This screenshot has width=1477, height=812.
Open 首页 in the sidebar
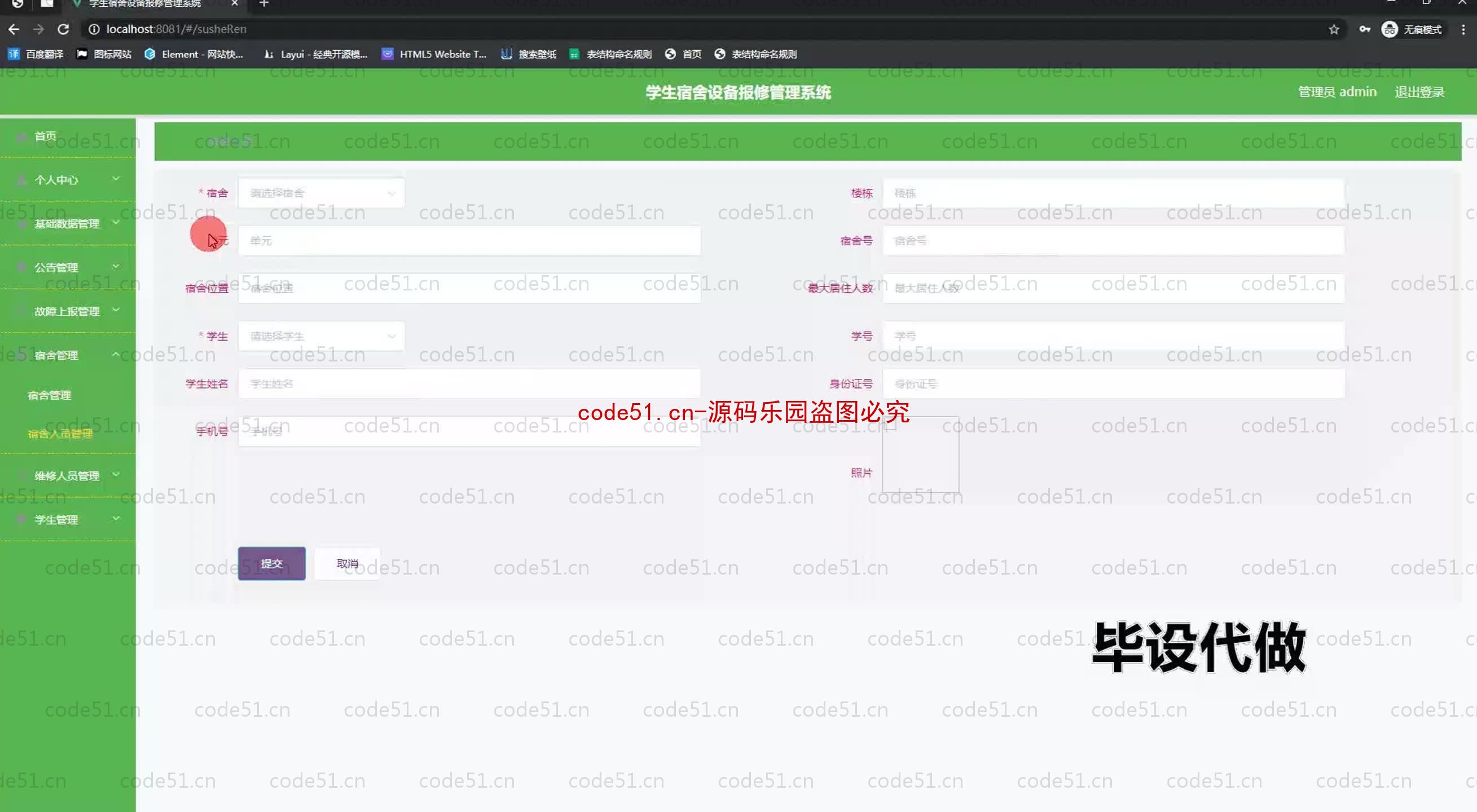68,136
